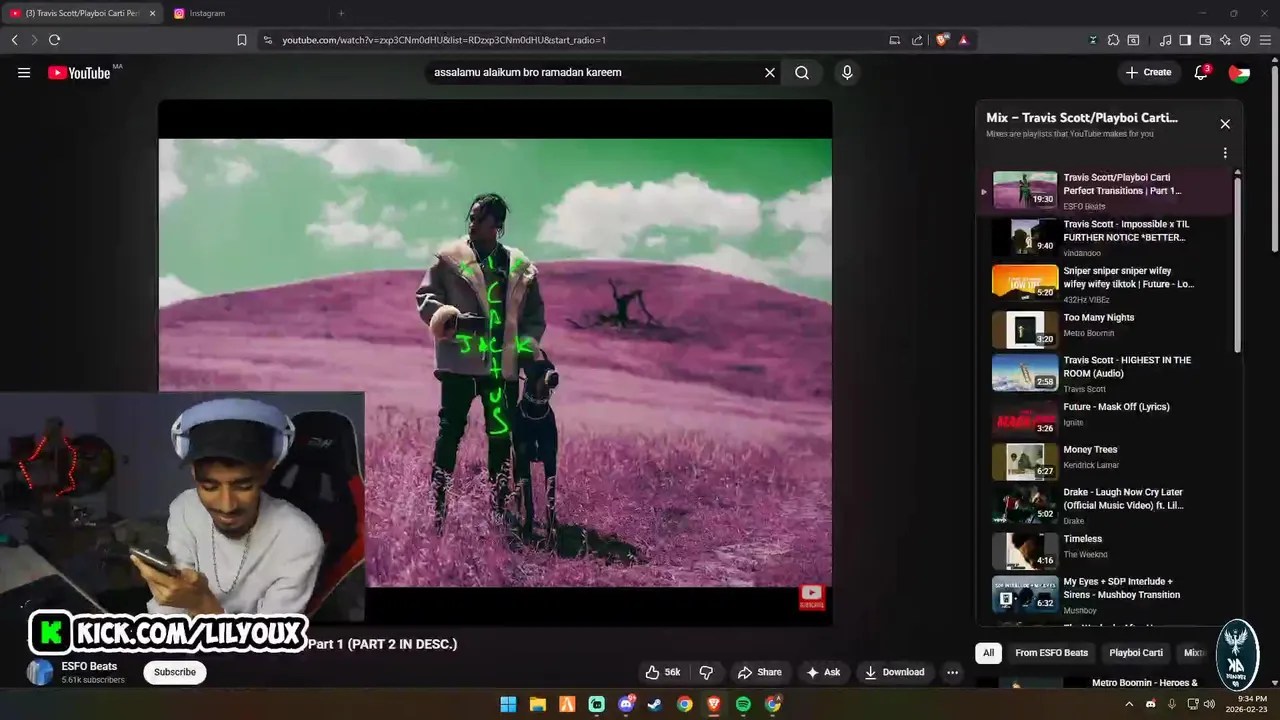This screenshot has height=720, width=1280.
Task: Dislike the video with thumbs down
Action: (706, 672)
